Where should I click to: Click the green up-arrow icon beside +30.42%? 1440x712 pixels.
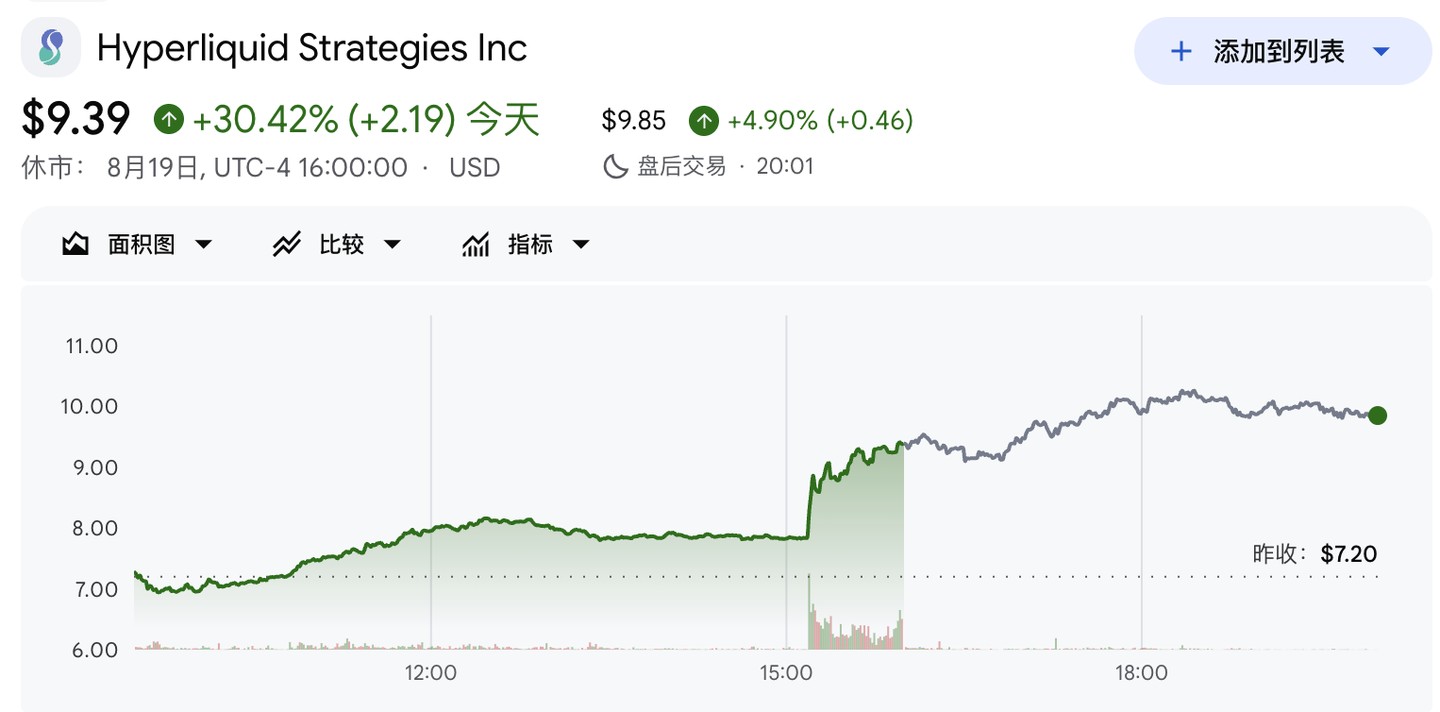point(169,121)
